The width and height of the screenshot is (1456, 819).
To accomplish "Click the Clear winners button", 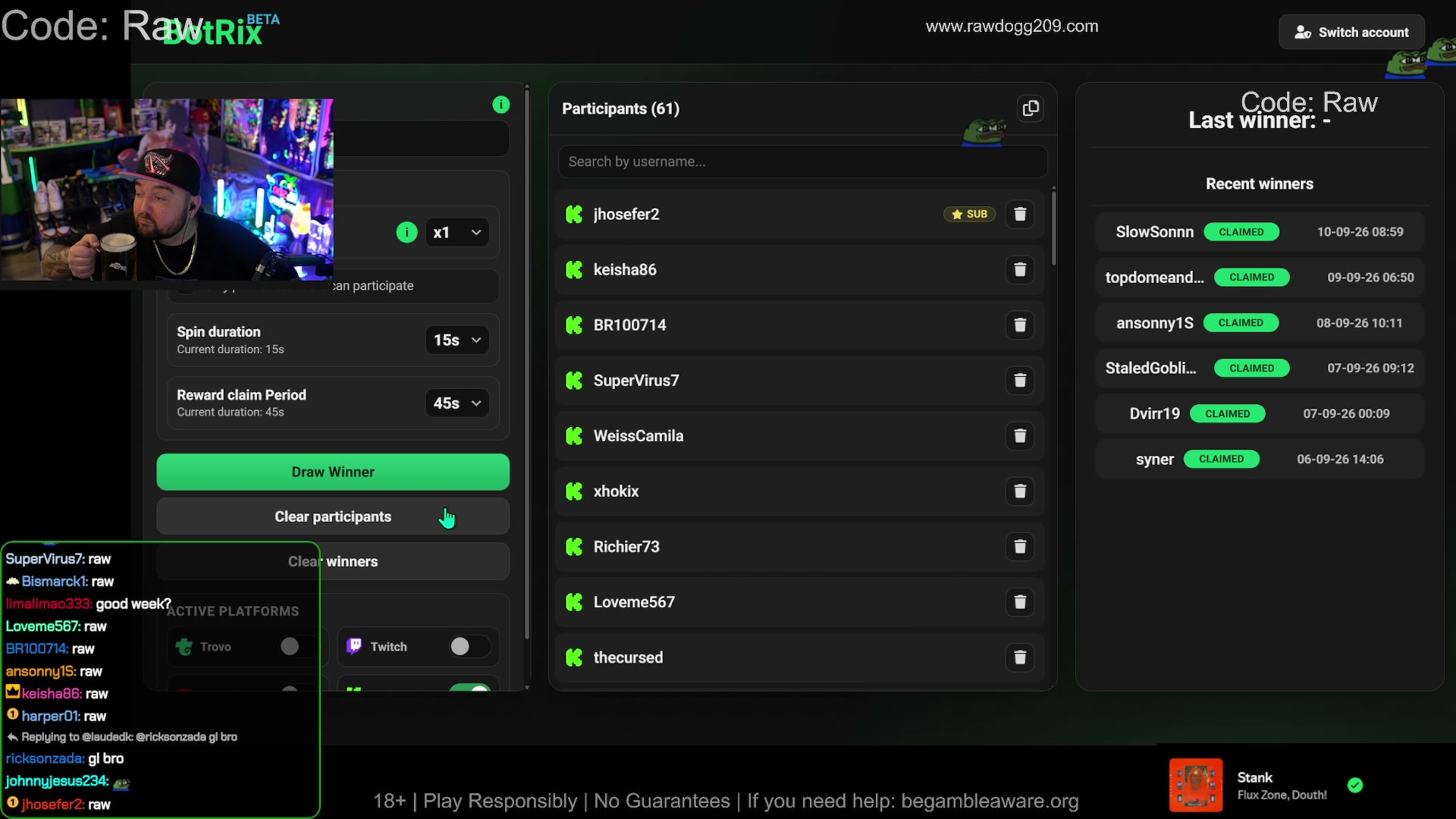I will (333, 561).
